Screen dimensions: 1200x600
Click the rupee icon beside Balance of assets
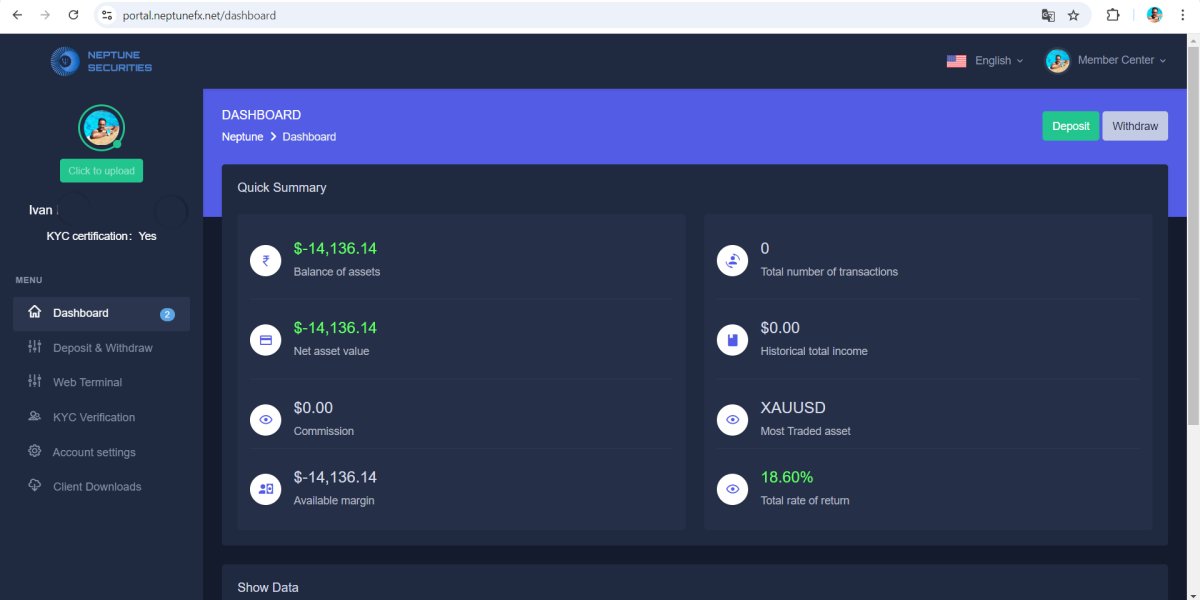tap(266, 261)
